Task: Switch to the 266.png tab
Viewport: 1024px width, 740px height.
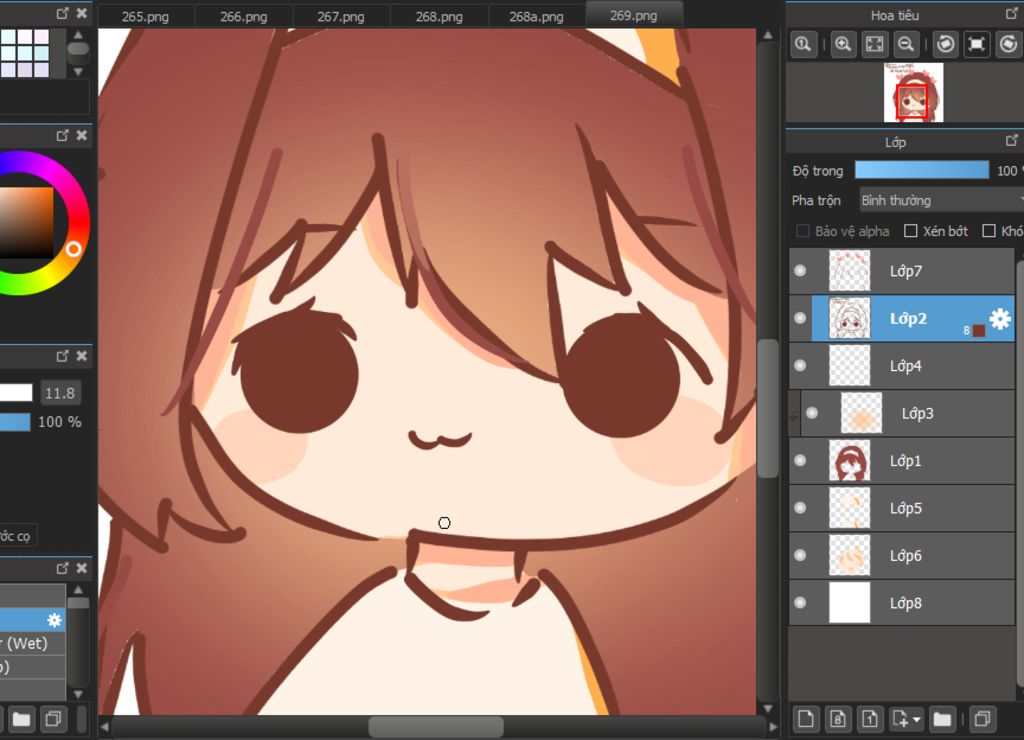Action: coord(244,16)
